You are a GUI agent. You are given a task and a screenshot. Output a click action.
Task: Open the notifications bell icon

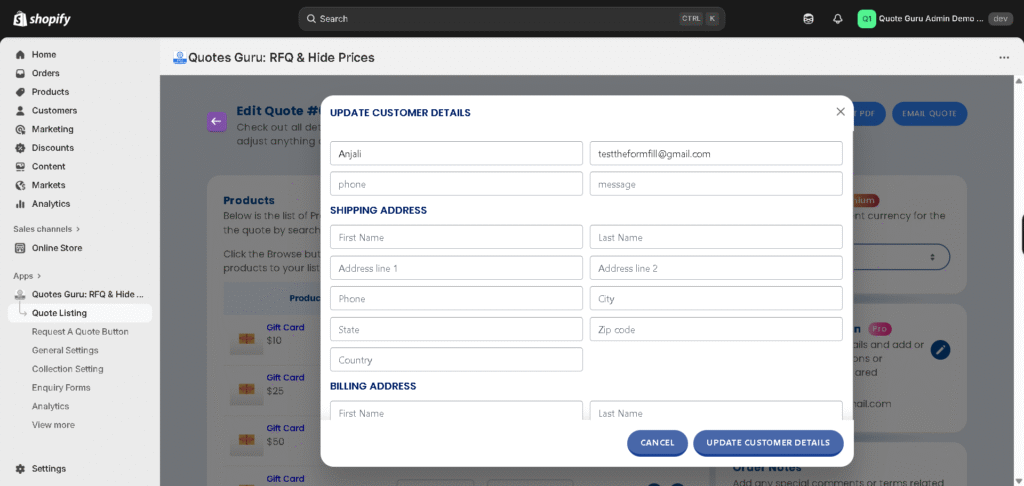click(x=838, y=19)
